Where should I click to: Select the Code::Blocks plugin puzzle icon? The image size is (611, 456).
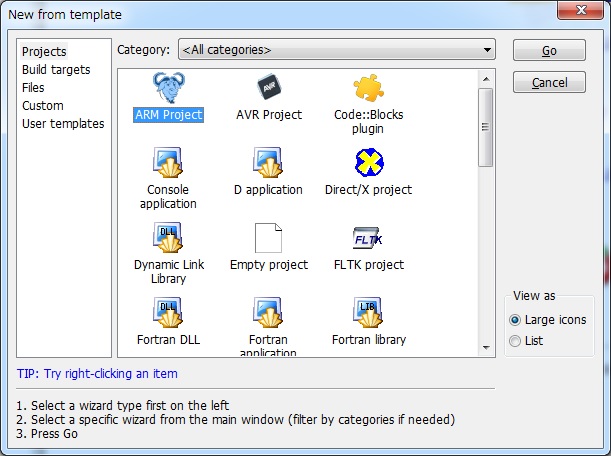(369, 87)
